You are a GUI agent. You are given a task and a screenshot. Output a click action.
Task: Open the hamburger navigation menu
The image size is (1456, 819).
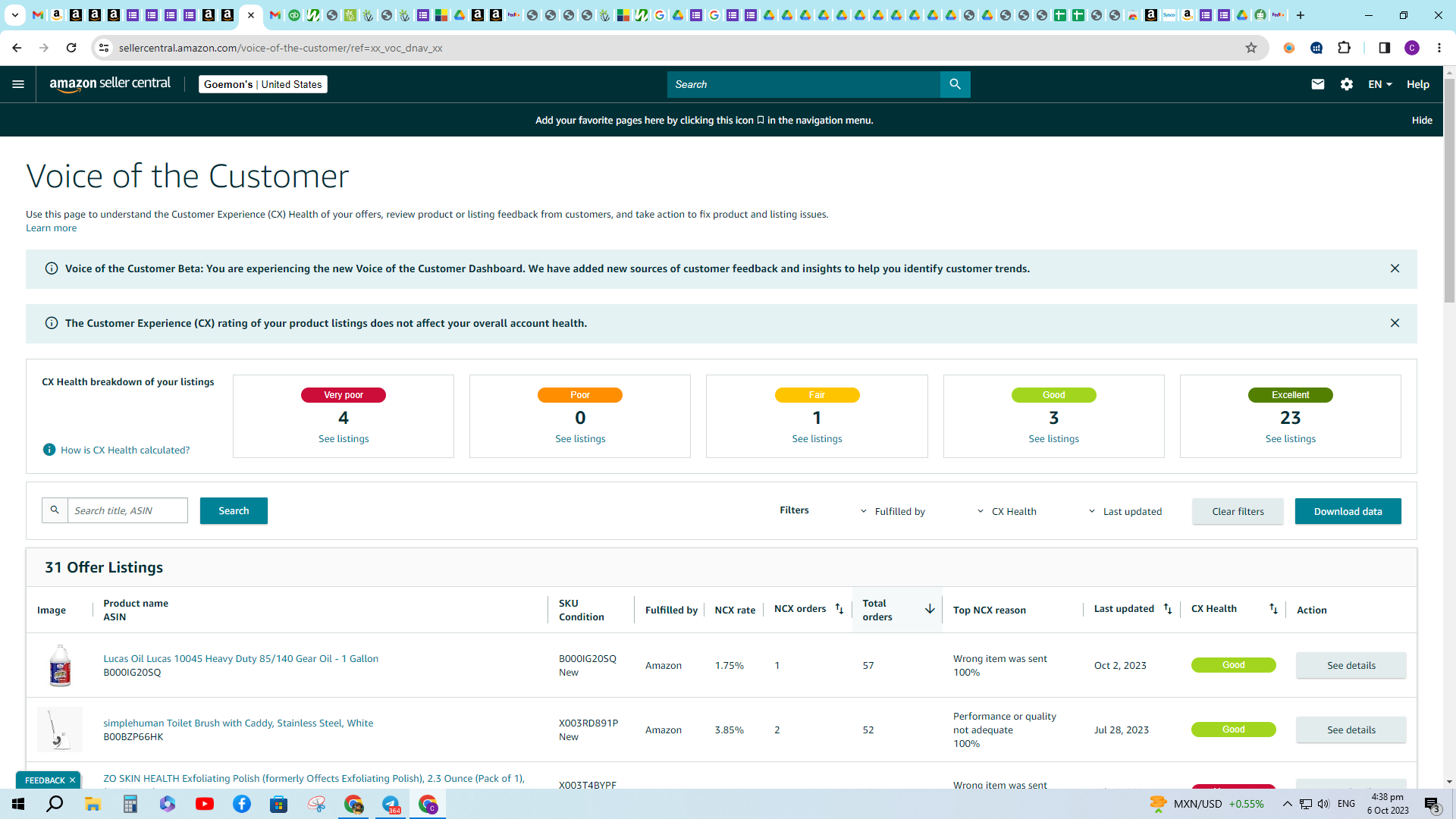pos(18,84)
